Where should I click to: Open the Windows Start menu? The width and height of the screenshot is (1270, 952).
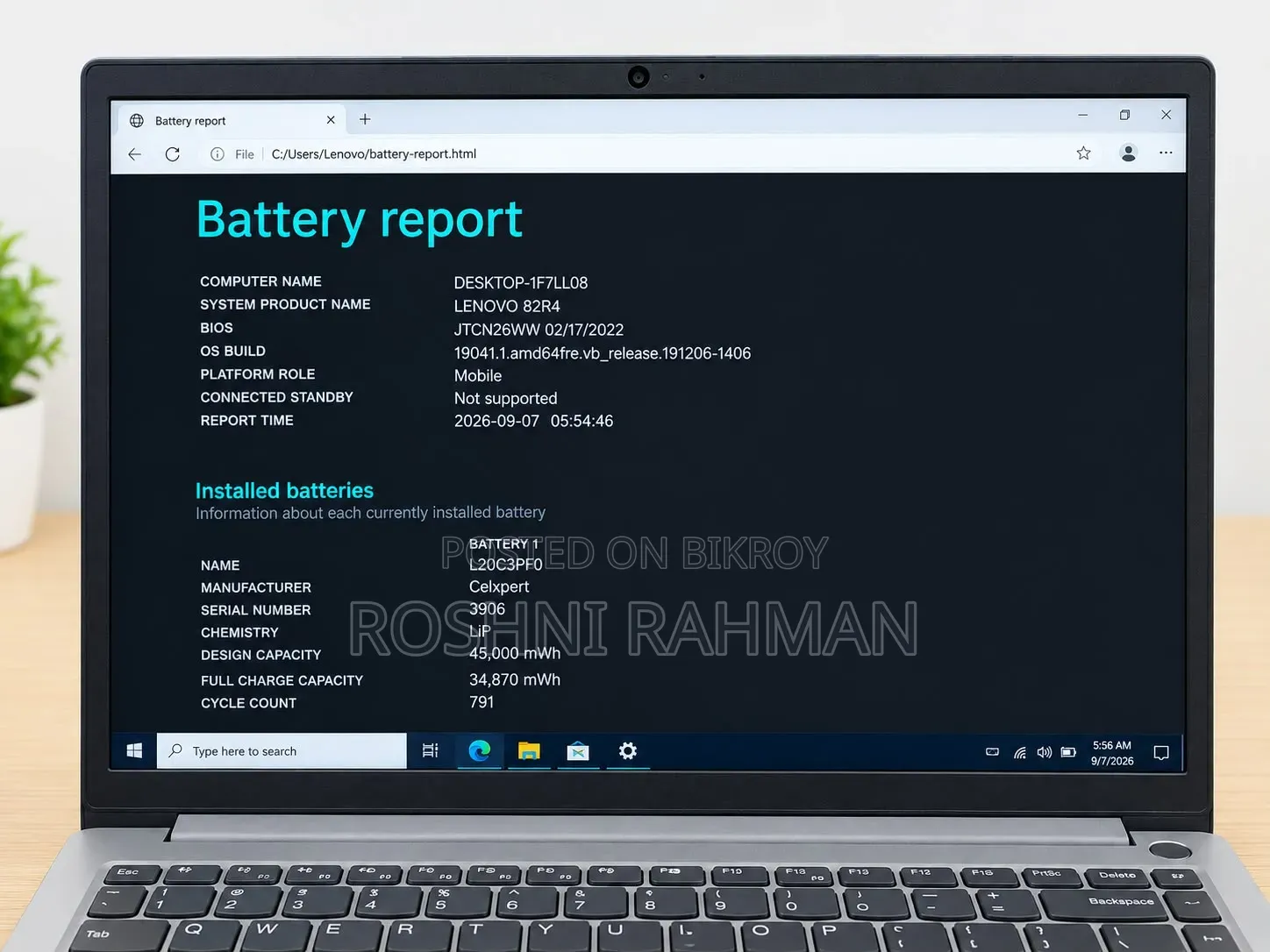click(134, 751)
